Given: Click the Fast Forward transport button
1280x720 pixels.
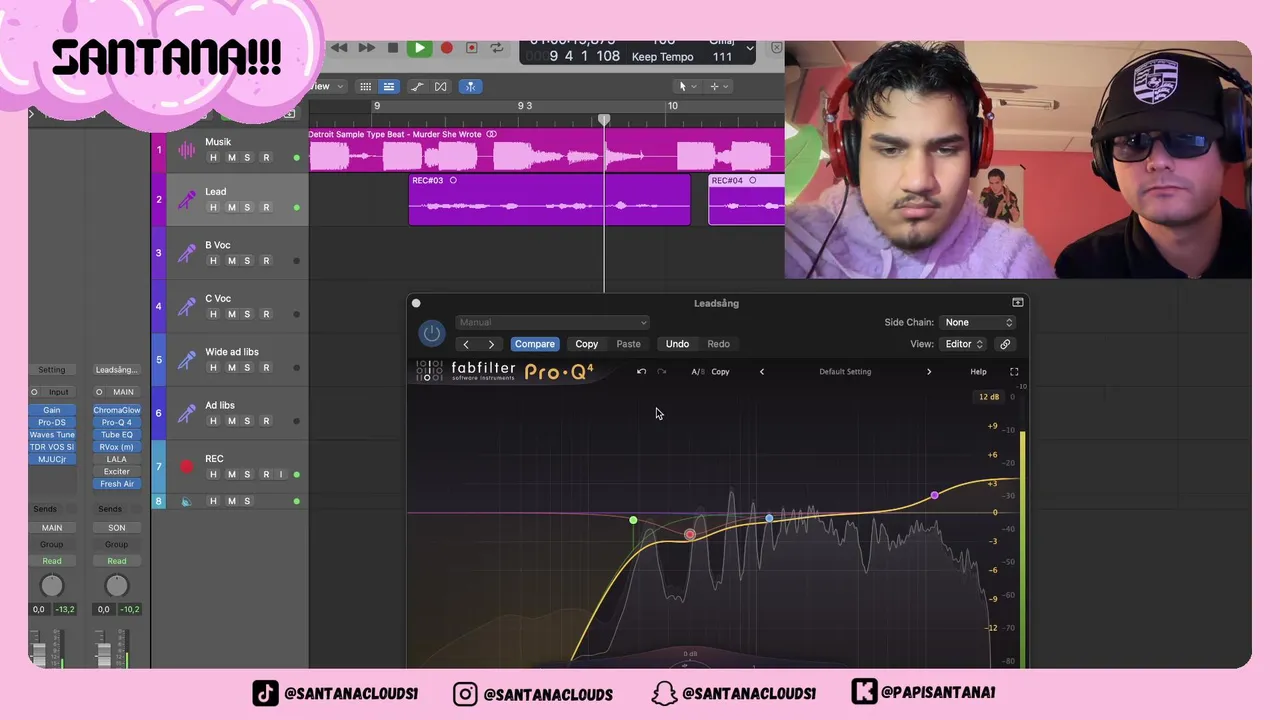Looking at the screenshot, I should click(366, 48).
